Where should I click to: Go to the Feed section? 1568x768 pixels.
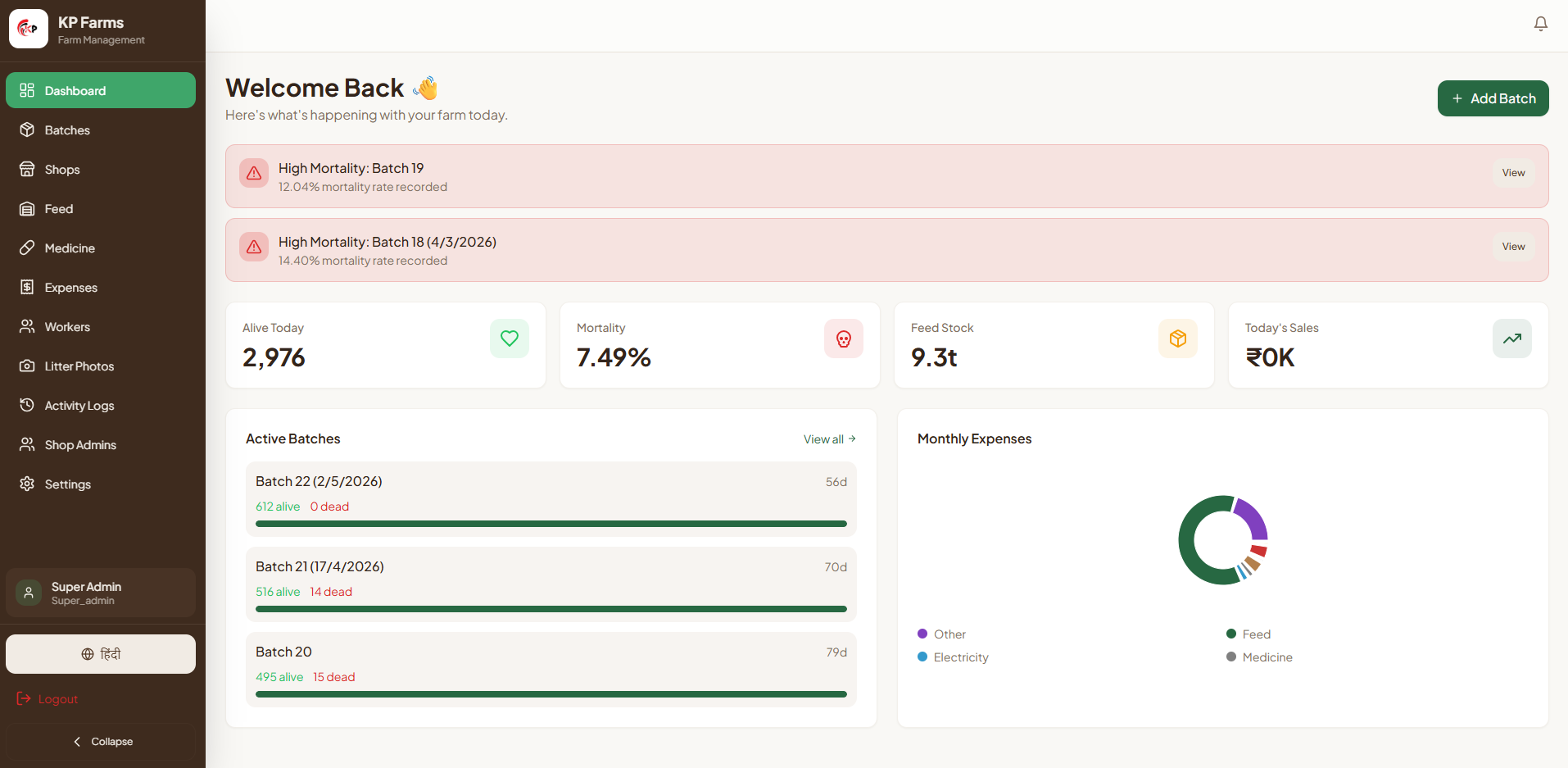(x=101, y=208)
